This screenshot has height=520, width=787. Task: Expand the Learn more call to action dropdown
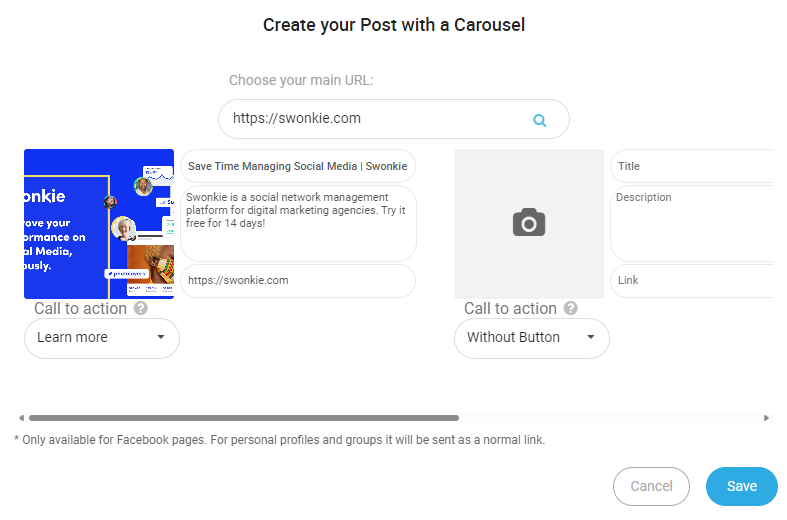click(x=102, y=338)
